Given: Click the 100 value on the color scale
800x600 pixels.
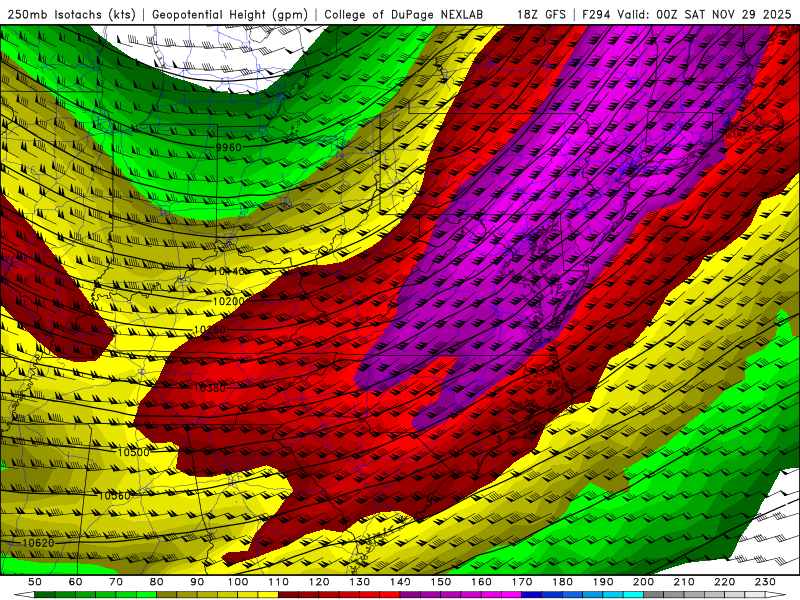Looking at the screenshot, I should click(238, 582).
